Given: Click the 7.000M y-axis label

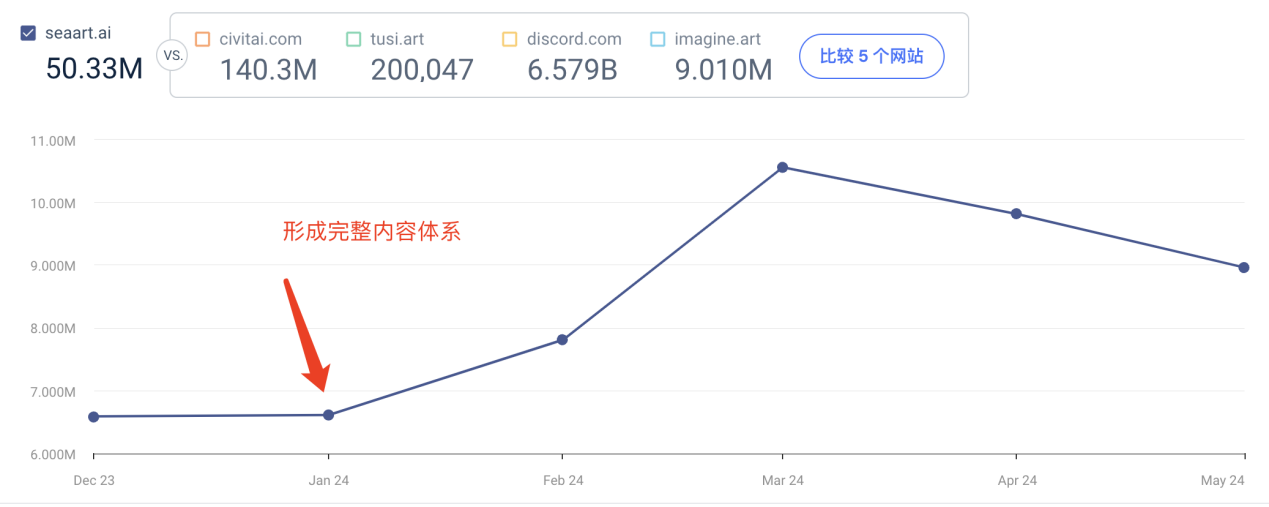Looking at the screenshot, I should 54,392.
